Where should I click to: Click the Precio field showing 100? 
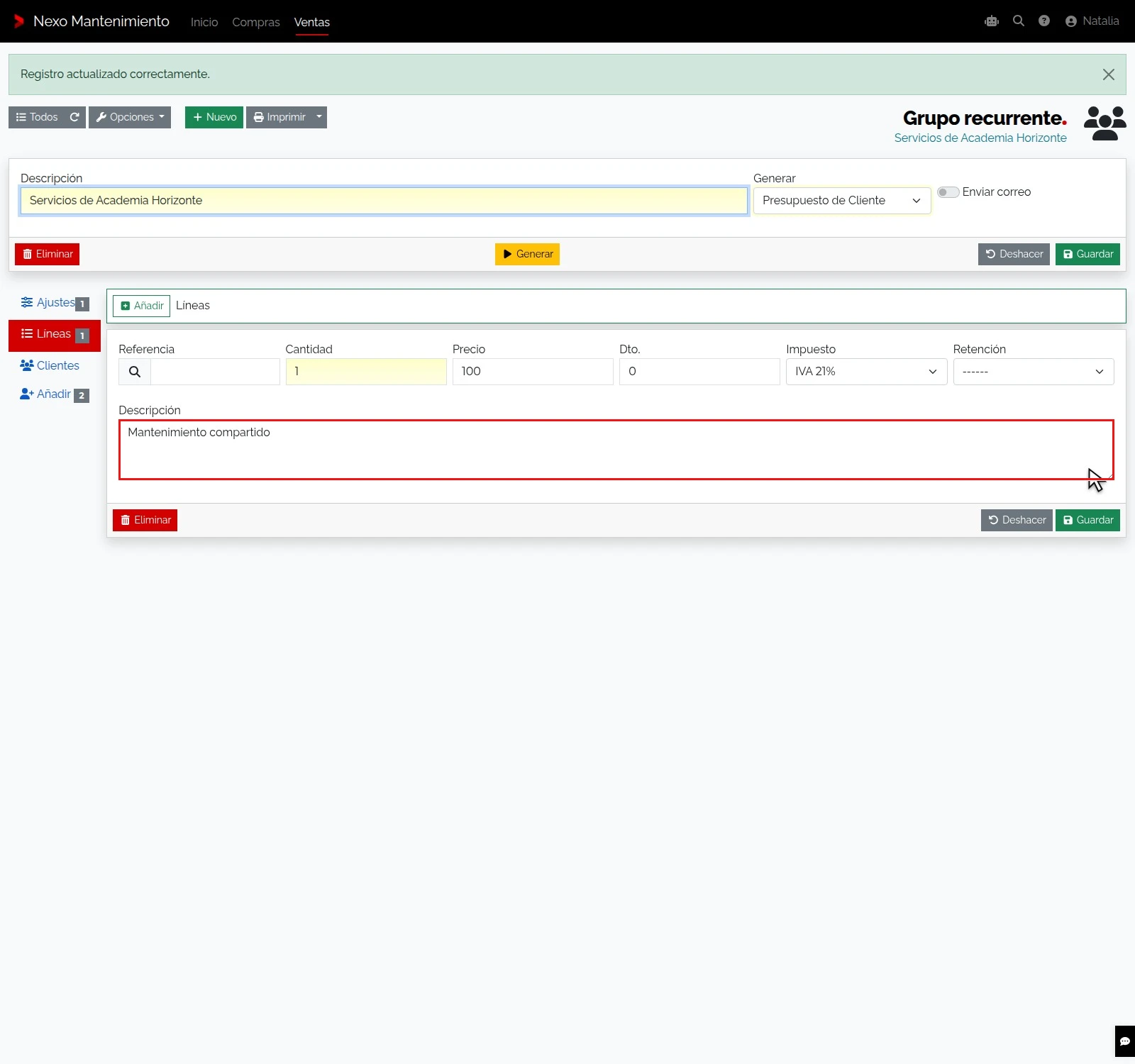point(533,372)
